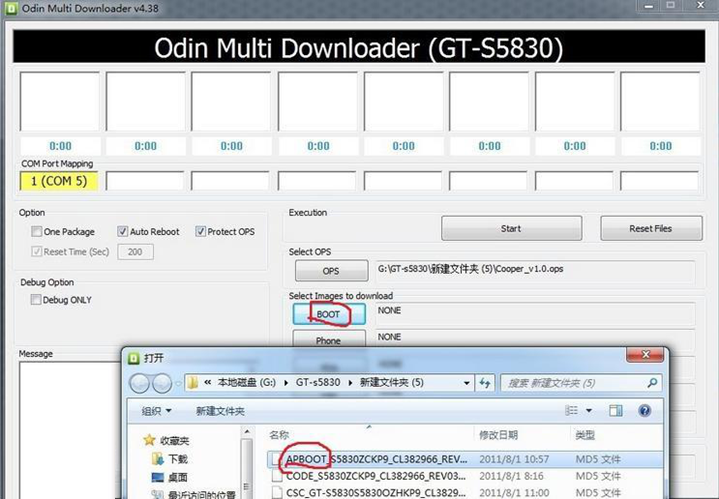Sort by the 名称 name column header
Viewport: 719px width, 499px height.
(279, 435)
